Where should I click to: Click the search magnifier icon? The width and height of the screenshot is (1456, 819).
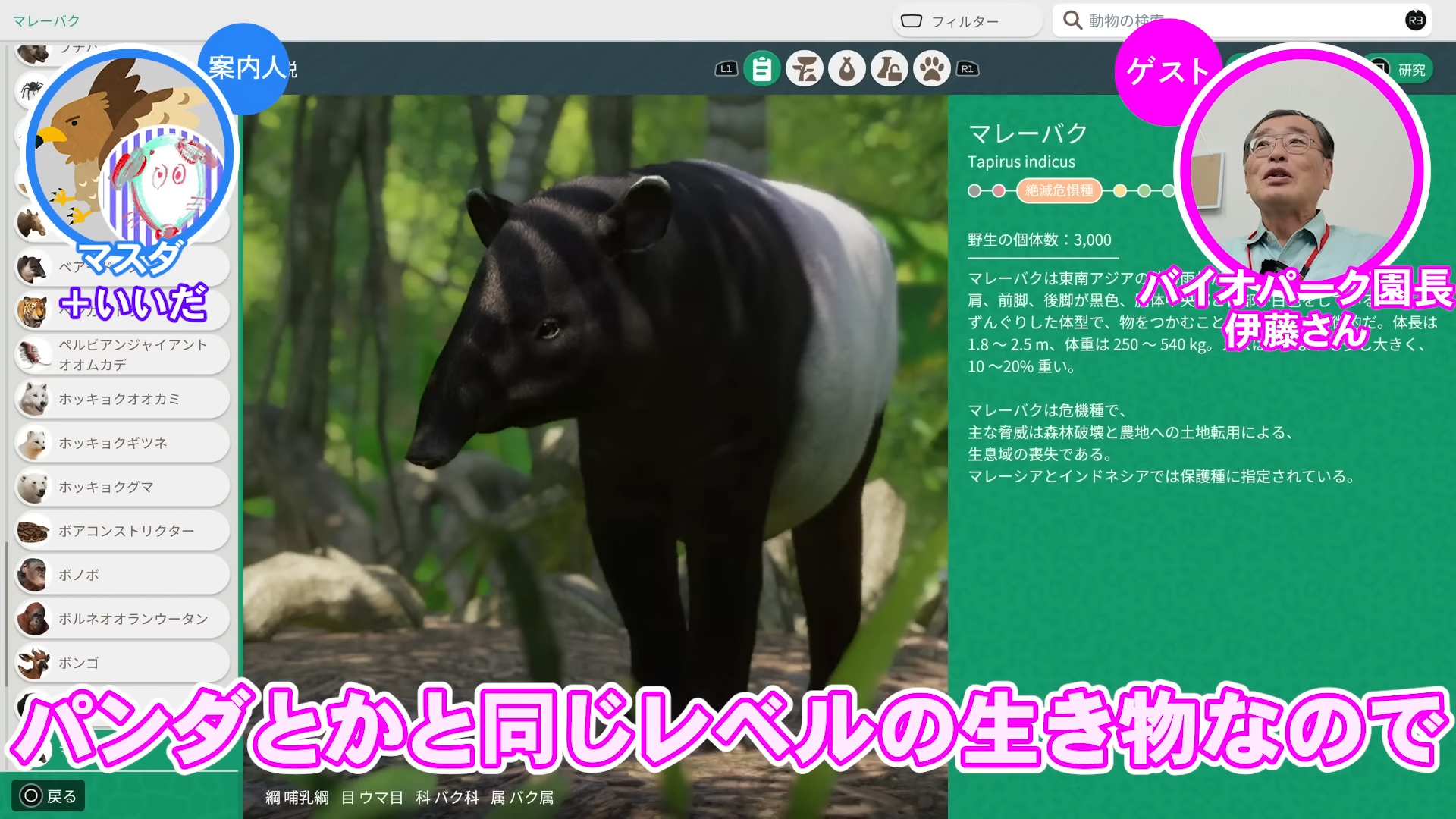click(x=1072, y=20)
